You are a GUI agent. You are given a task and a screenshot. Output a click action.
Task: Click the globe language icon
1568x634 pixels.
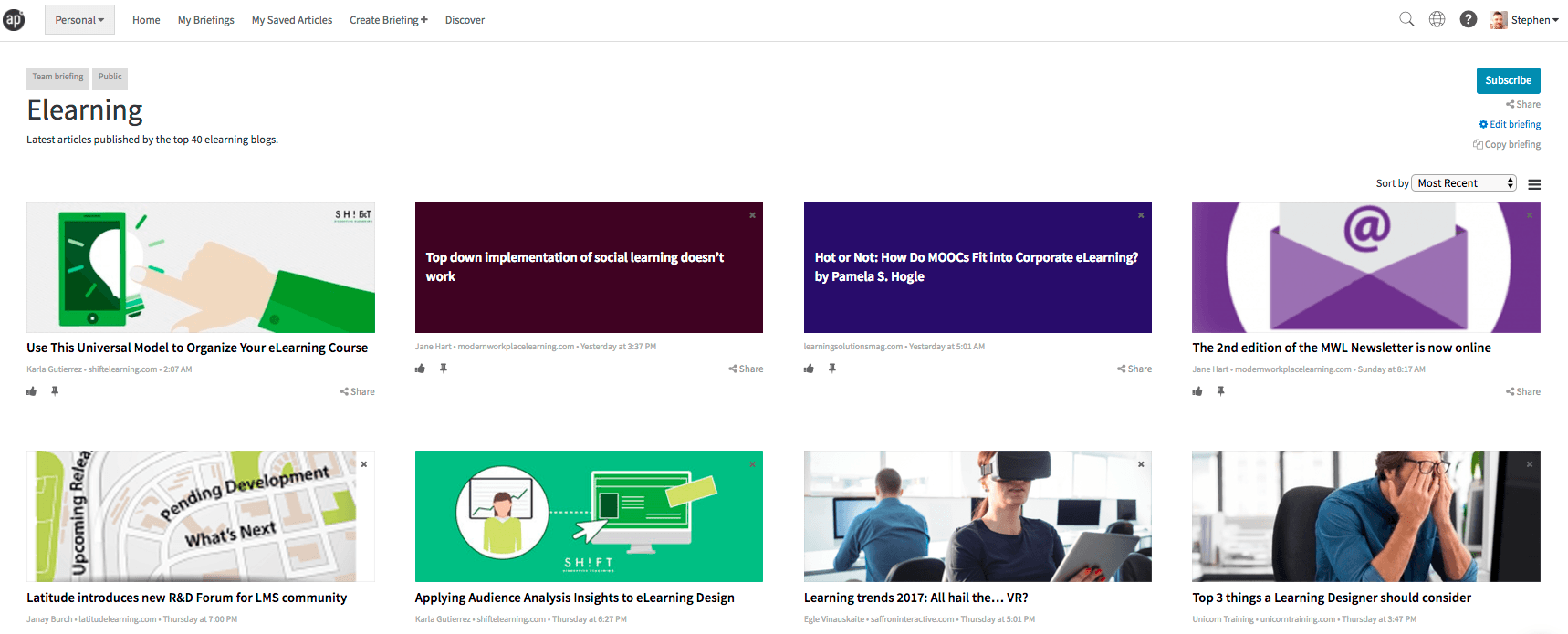1437,19
